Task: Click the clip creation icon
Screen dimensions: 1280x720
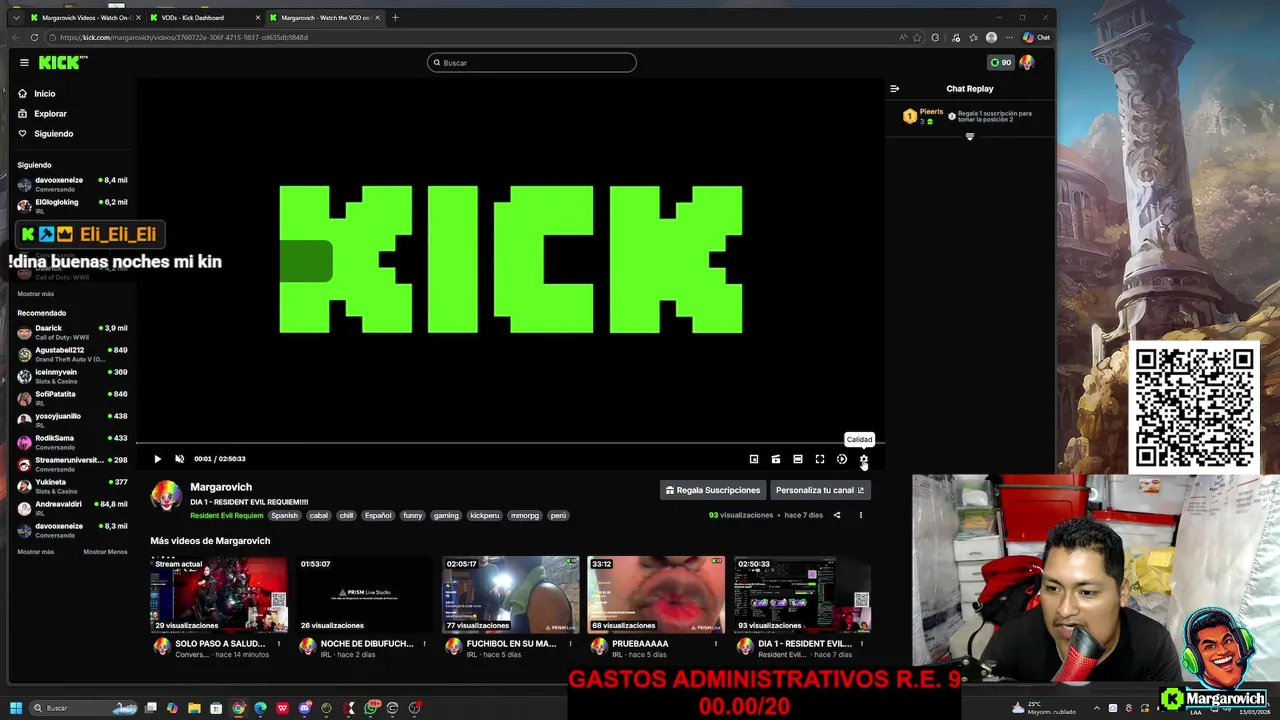Action: [x=776, y=459]
